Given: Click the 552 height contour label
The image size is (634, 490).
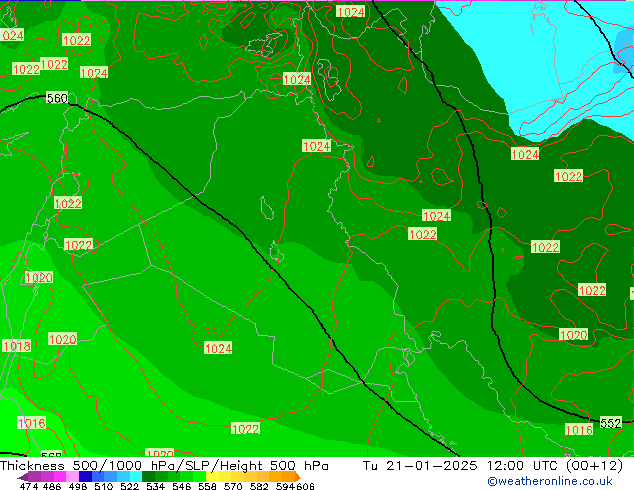Looking at the screenshot, I should pyautogui.click(x=610, y=423).
